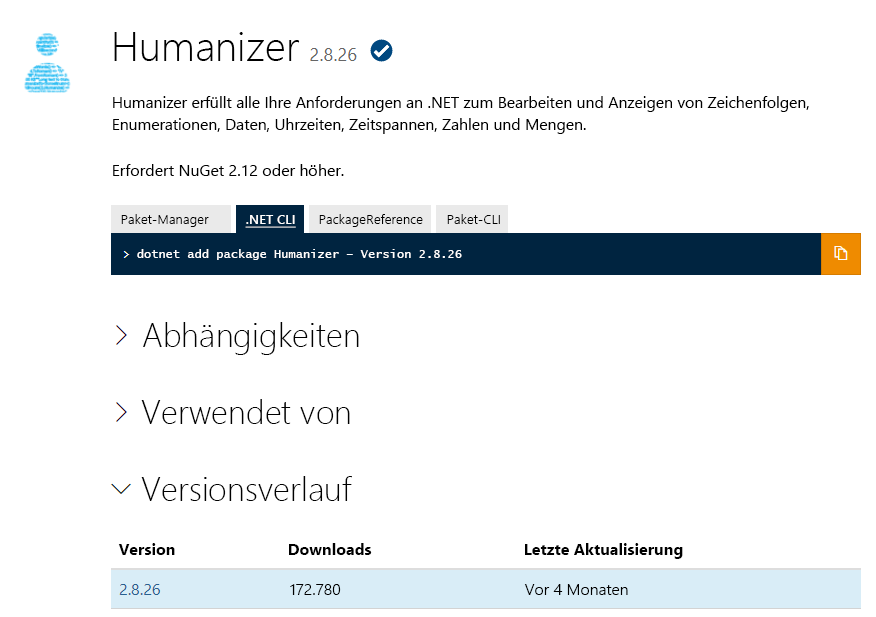876x617 pixels.
Task: Click the chevron beside Verwendet von
Action: (x=119, y=412)
